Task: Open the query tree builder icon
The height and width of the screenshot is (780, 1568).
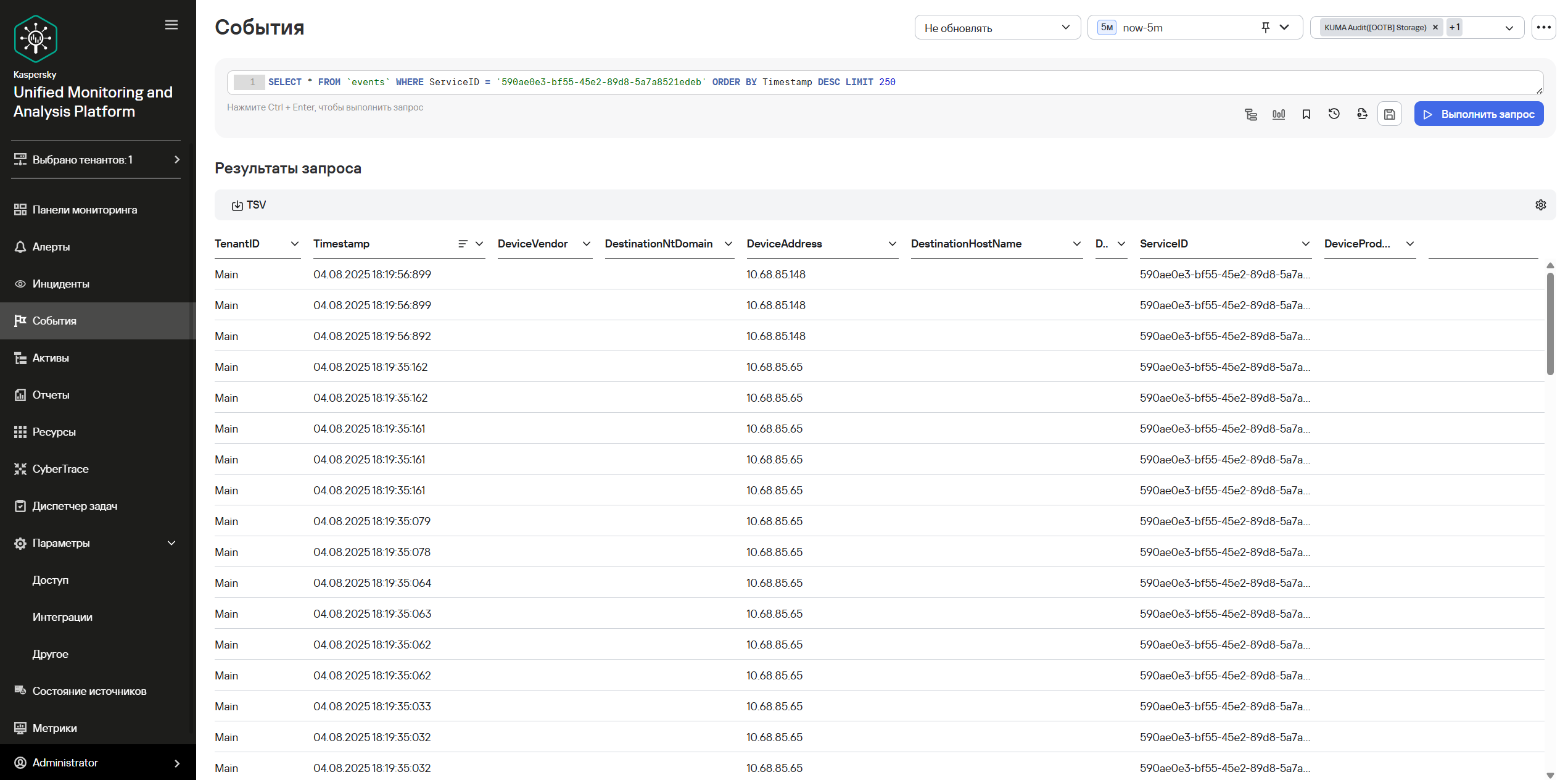Action: pyautogui.click(x=1250, y=114)
